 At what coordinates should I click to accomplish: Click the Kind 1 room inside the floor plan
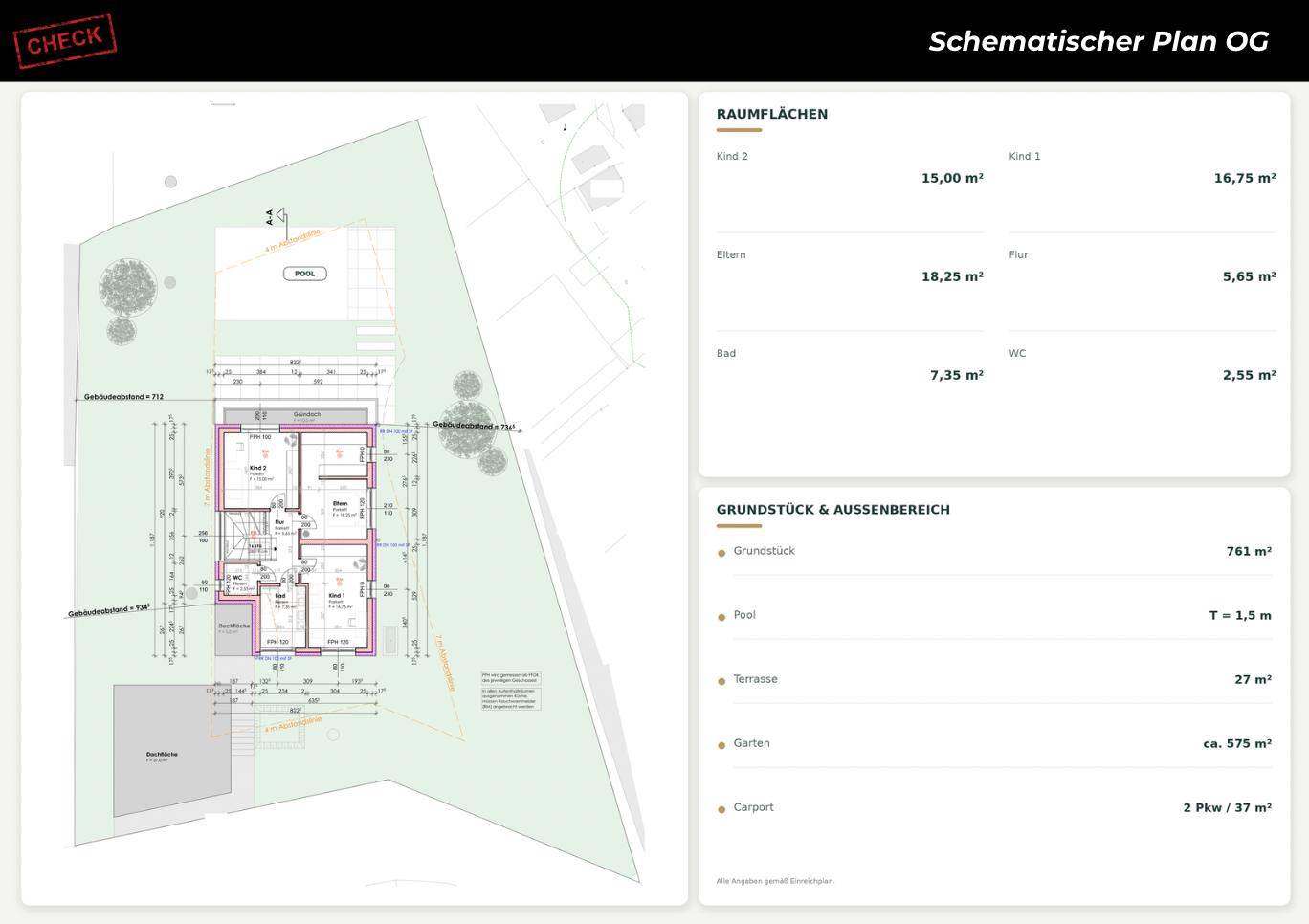pos(336,598)
